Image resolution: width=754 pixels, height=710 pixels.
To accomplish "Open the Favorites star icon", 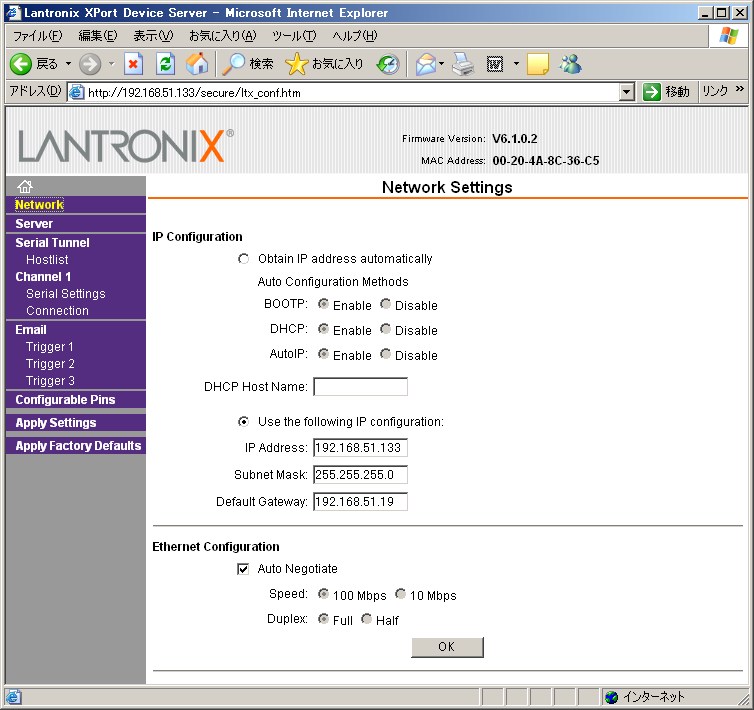I will tap(296, 64).
